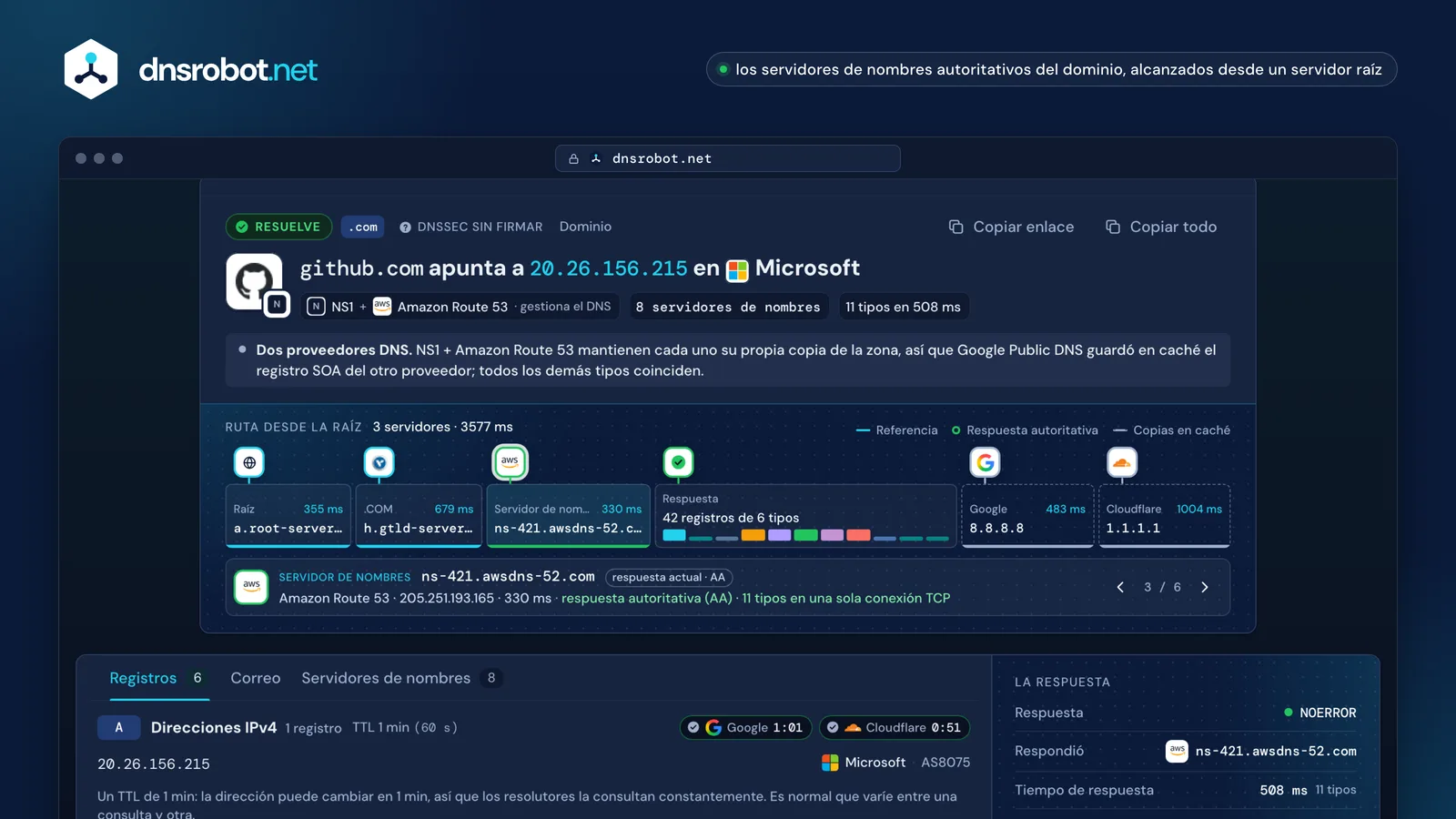Select the green checkmark response node
Screen dimensions: 1456x819
[678, 462]
